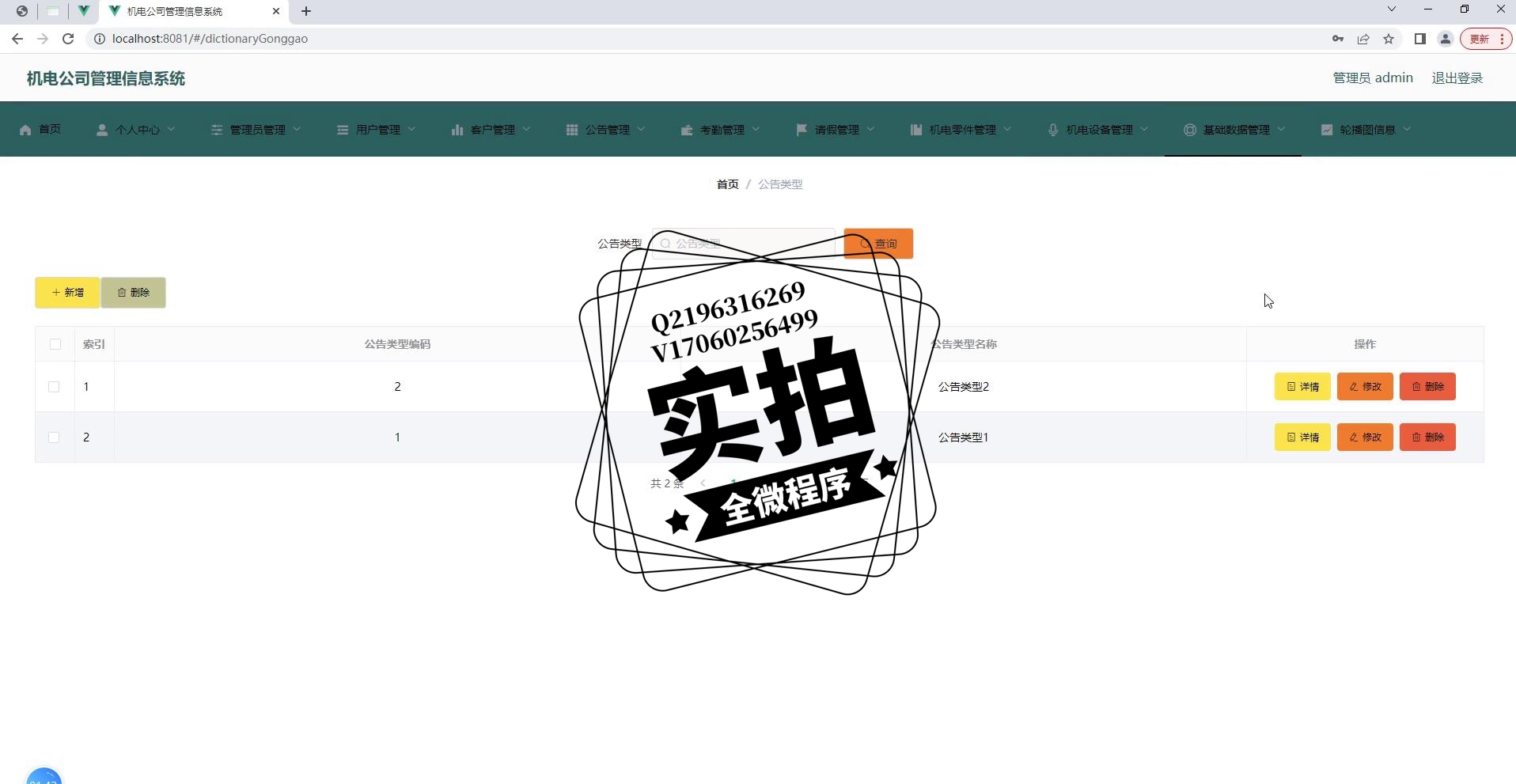Viewport: 1516px width, 784px height.
Task: Click the circular icon beside 基础数据管理
Action: click(1190, 130)
